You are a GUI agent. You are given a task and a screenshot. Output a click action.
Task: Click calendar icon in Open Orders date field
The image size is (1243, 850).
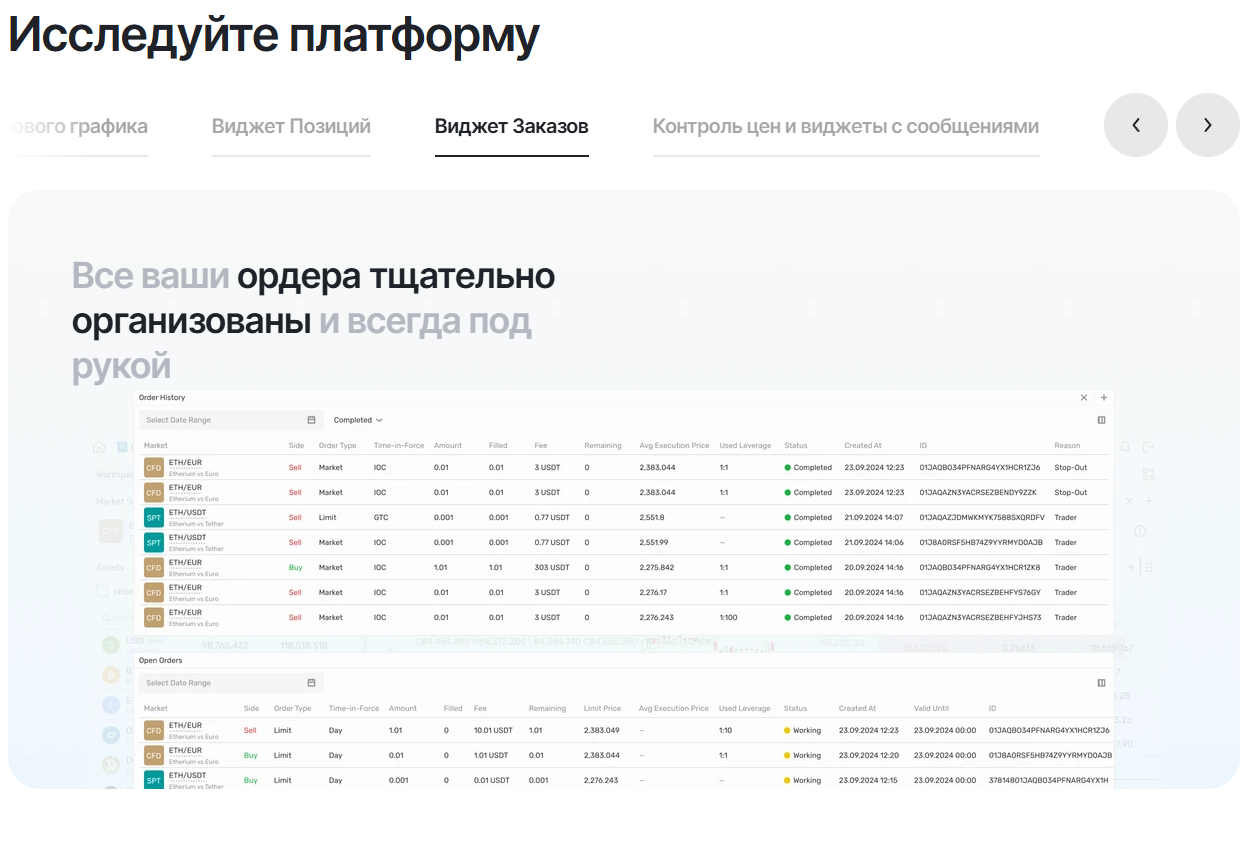coord(311,683)
